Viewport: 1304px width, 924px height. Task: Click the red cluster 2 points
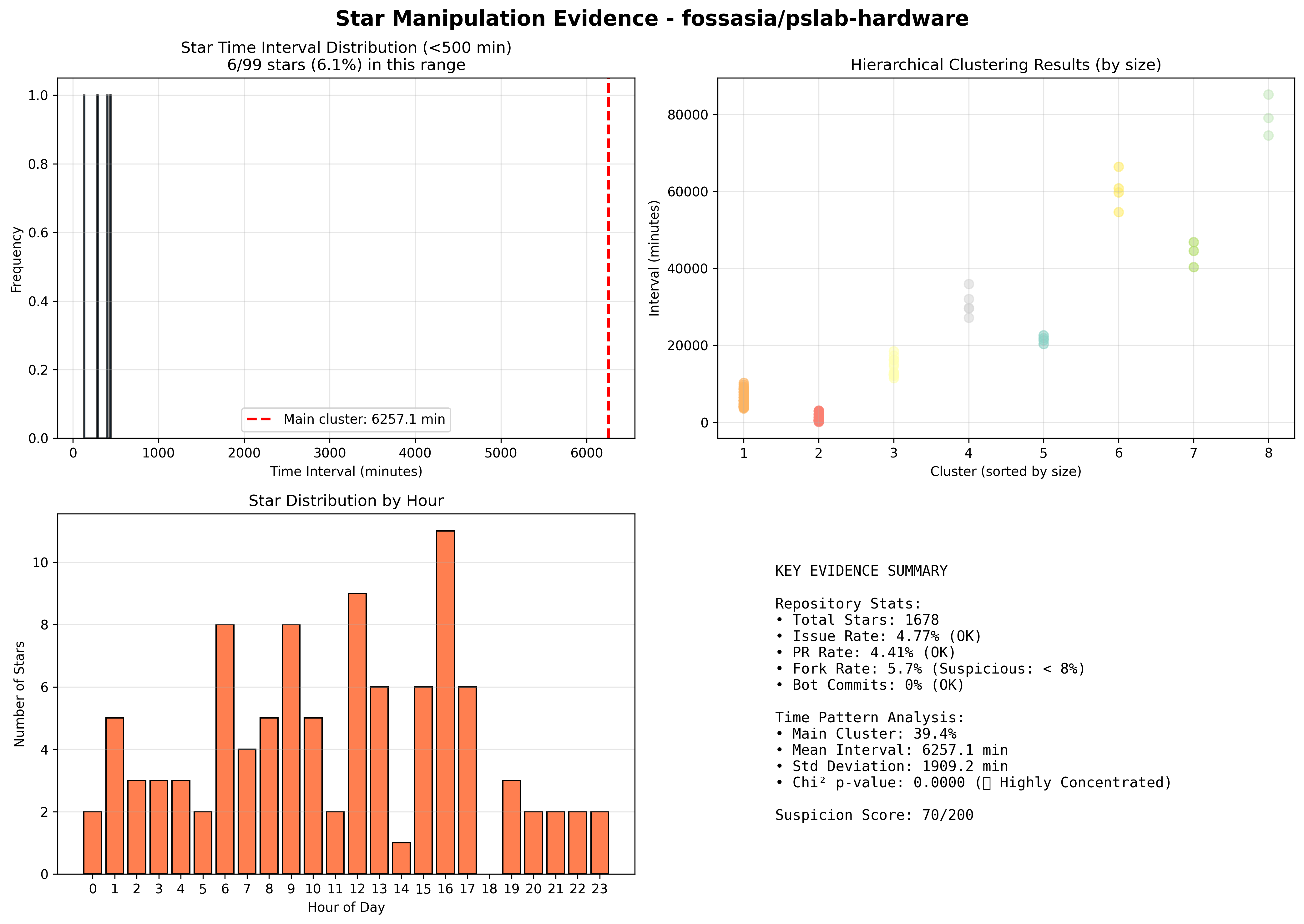[x=818, y=416]
